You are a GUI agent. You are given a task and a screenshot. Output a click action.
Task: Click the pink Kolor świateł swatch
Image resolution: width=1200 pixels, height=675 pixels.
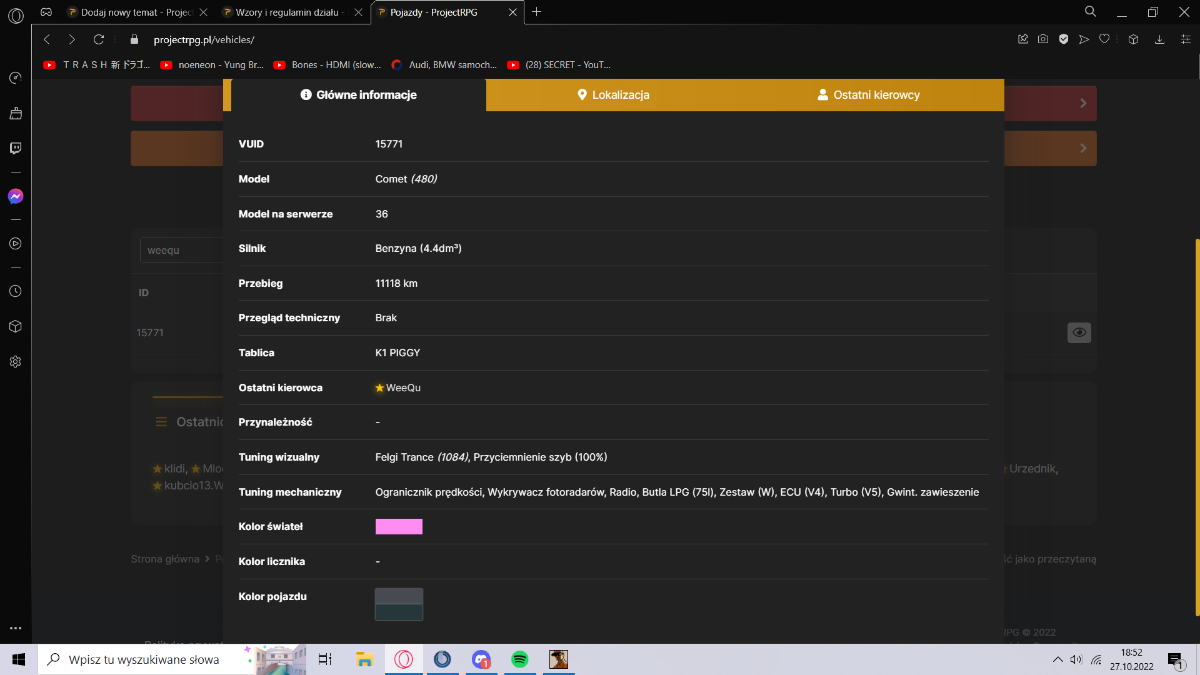point(399,526)
